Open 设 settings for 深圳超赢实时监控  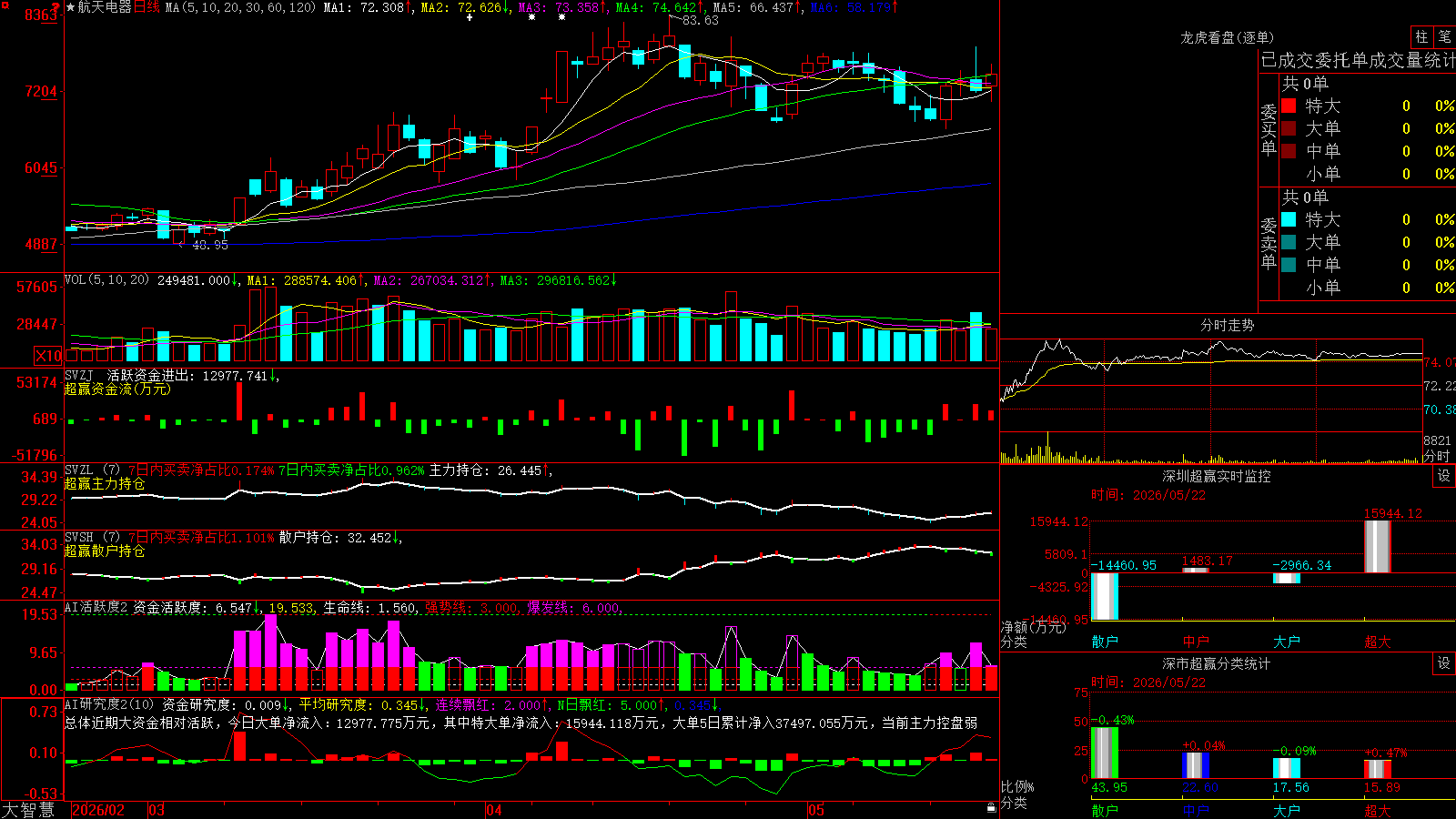coord(1444,476)
